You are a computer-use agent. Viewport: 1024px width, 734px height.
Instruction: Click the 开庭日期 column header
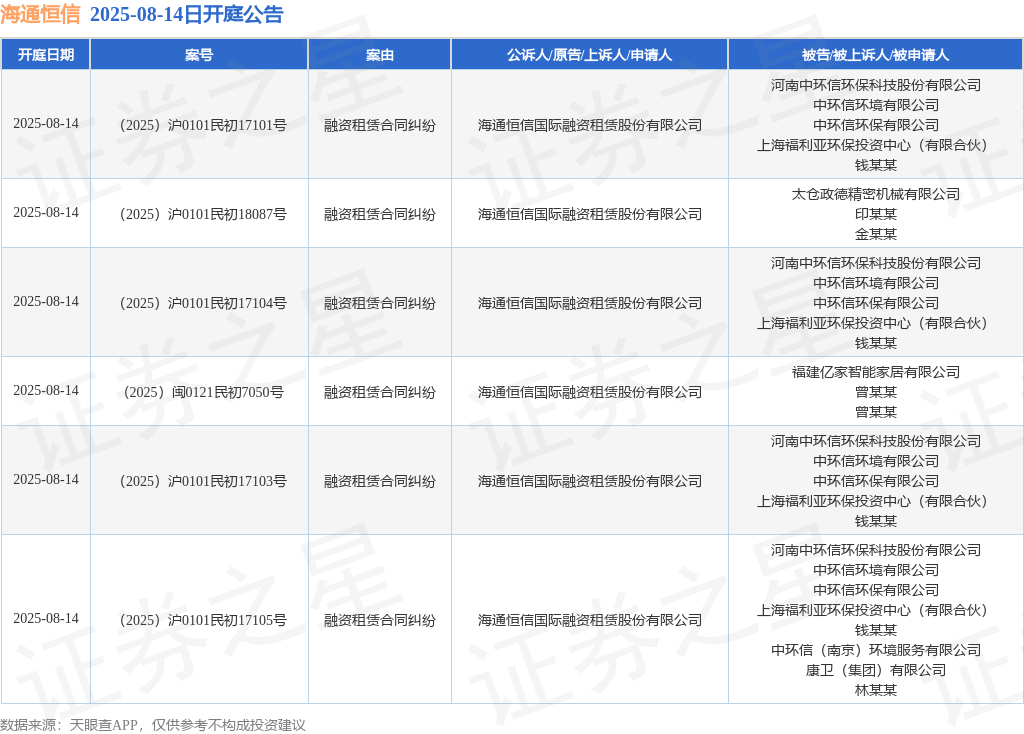[46, 55]
